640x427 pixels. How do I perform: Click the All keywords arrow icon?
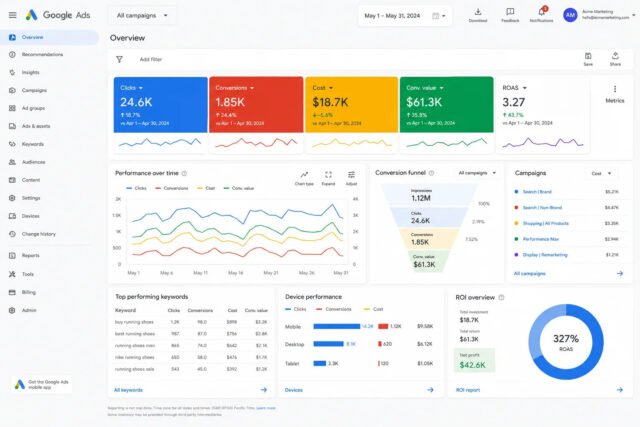coord(264,390)
